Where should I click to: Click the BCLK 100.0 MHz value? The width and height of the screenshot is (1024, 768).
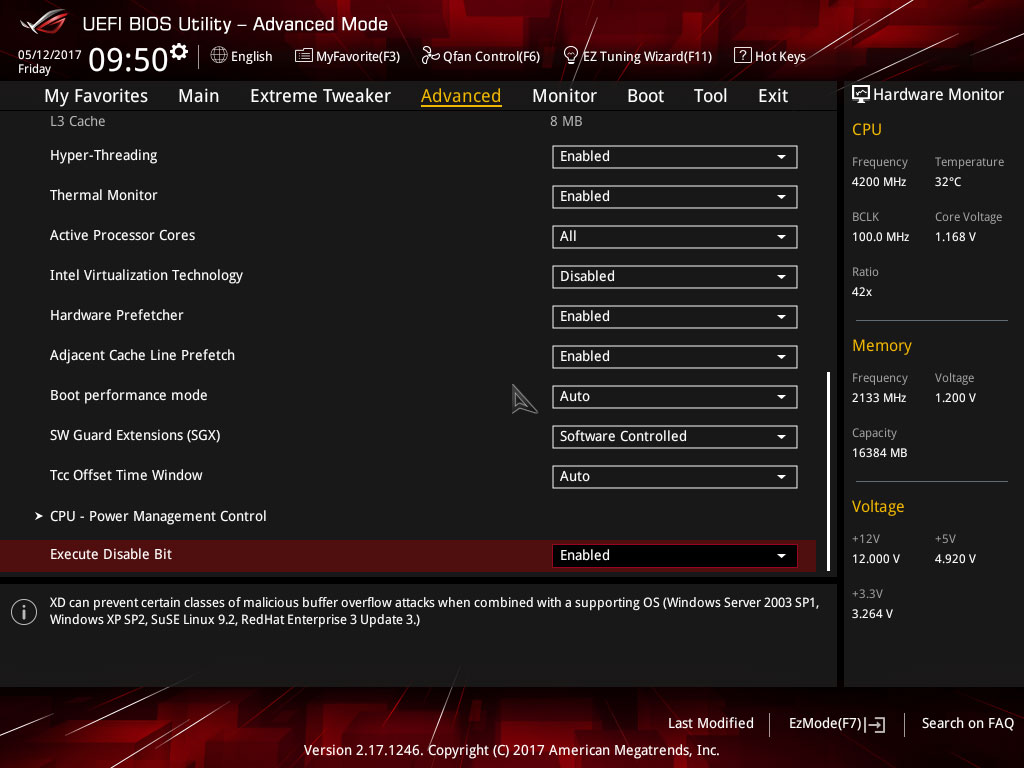click(x=880, y=237)
